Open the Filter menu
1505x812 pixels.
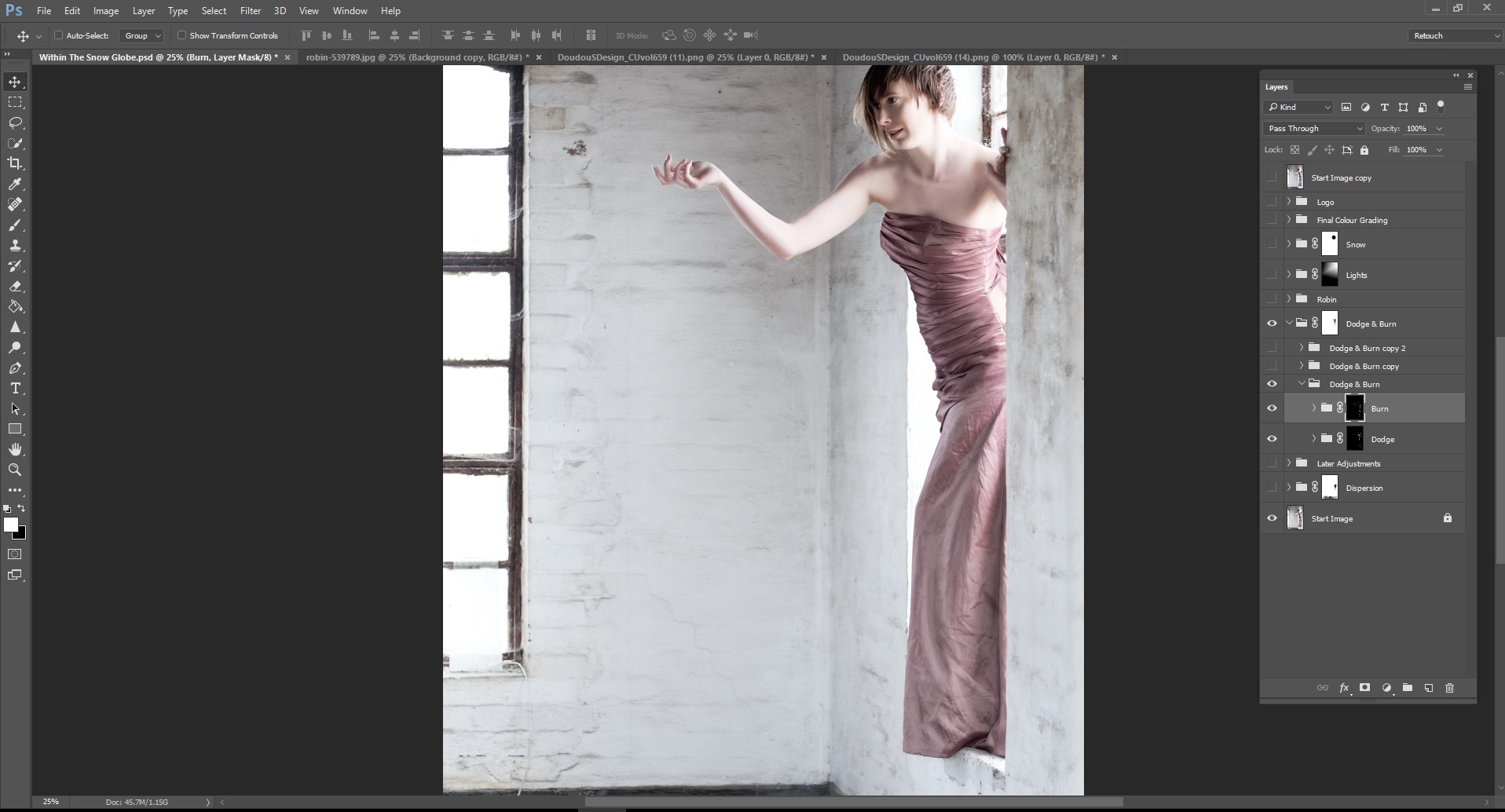click(250, 10)
